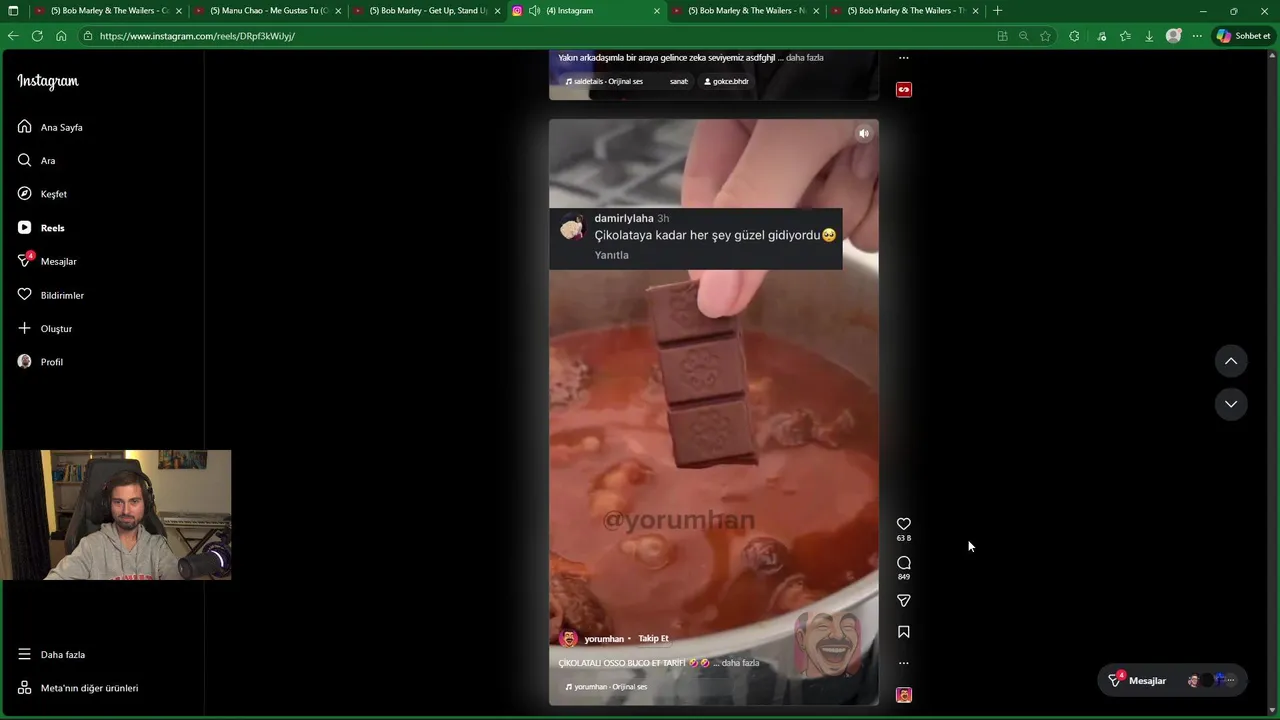
Task: Expand caption with daha fazla link
Action: pyautogui.click(x=740, y=663)
